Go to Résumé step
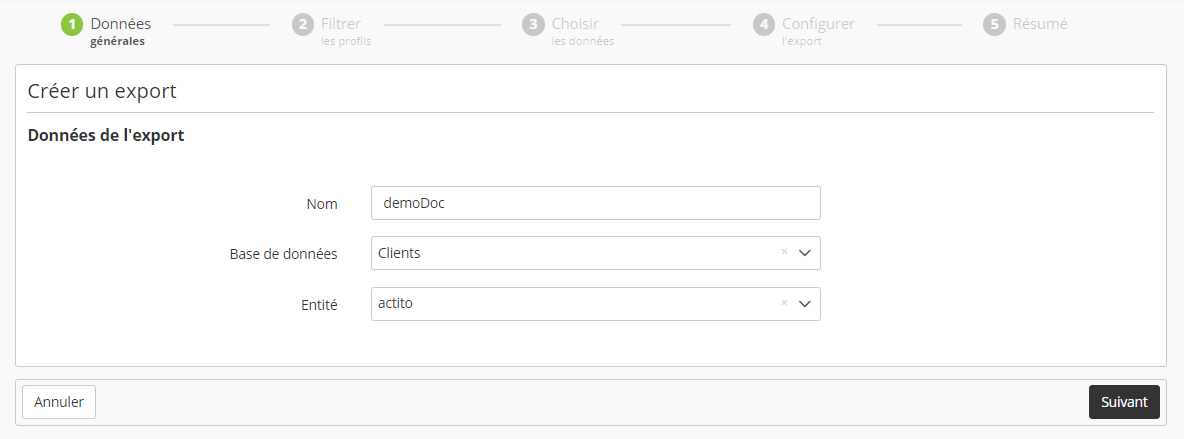Screen dimensions: 1184x439 (x=1040, y=24)
